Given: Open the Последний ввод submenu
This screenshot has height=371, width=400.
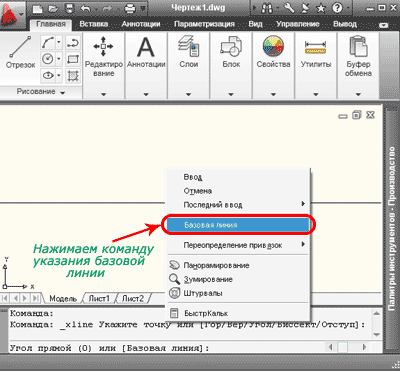Looking at the screenshot, I should point(238,205).
